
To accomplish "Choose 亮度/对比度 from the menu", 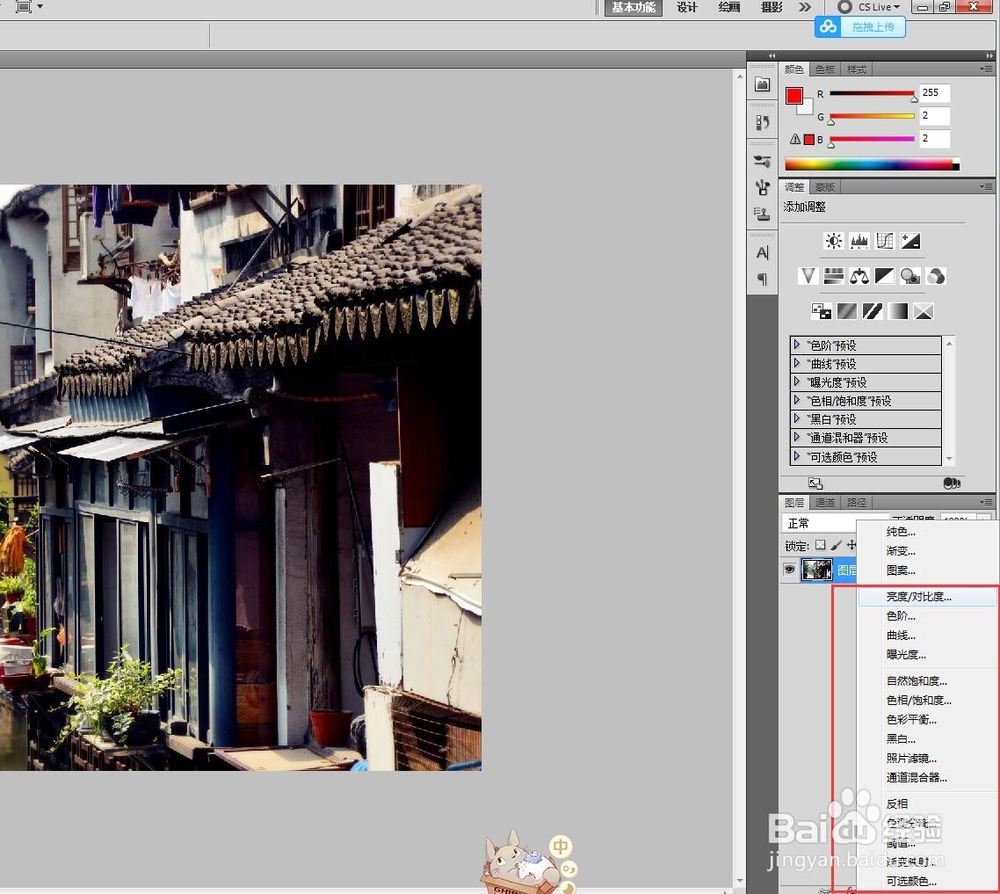I will coord(928,597).
